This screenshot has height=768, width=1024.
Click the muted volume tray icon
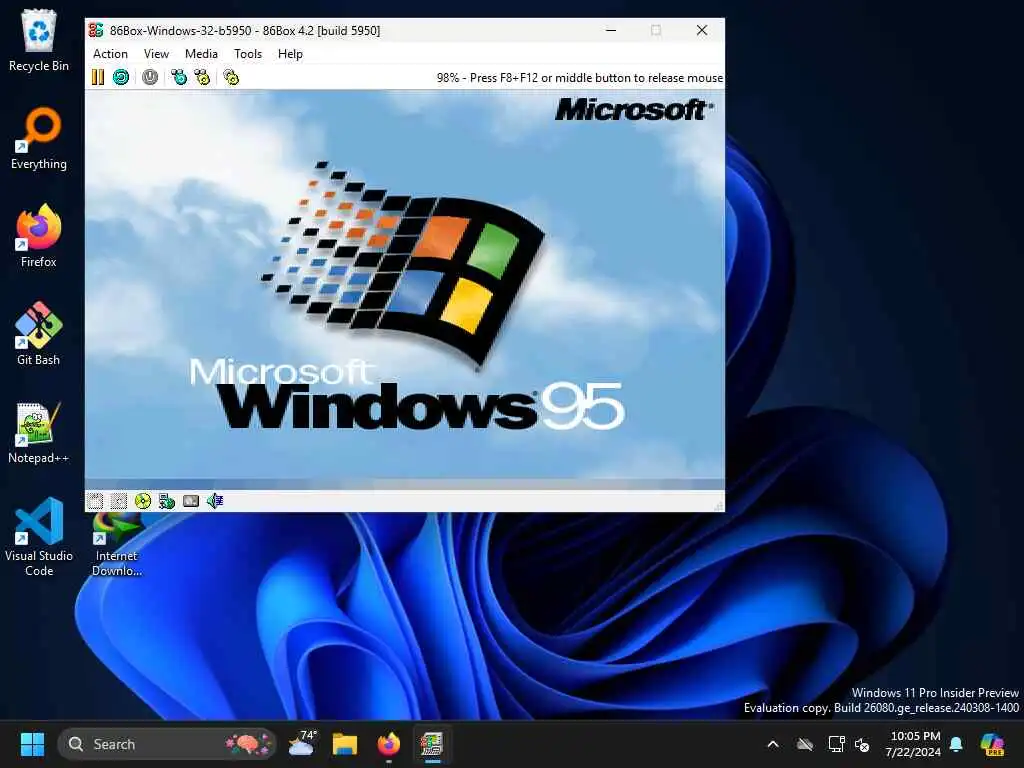pyautogui.click(x=862, y=744)
